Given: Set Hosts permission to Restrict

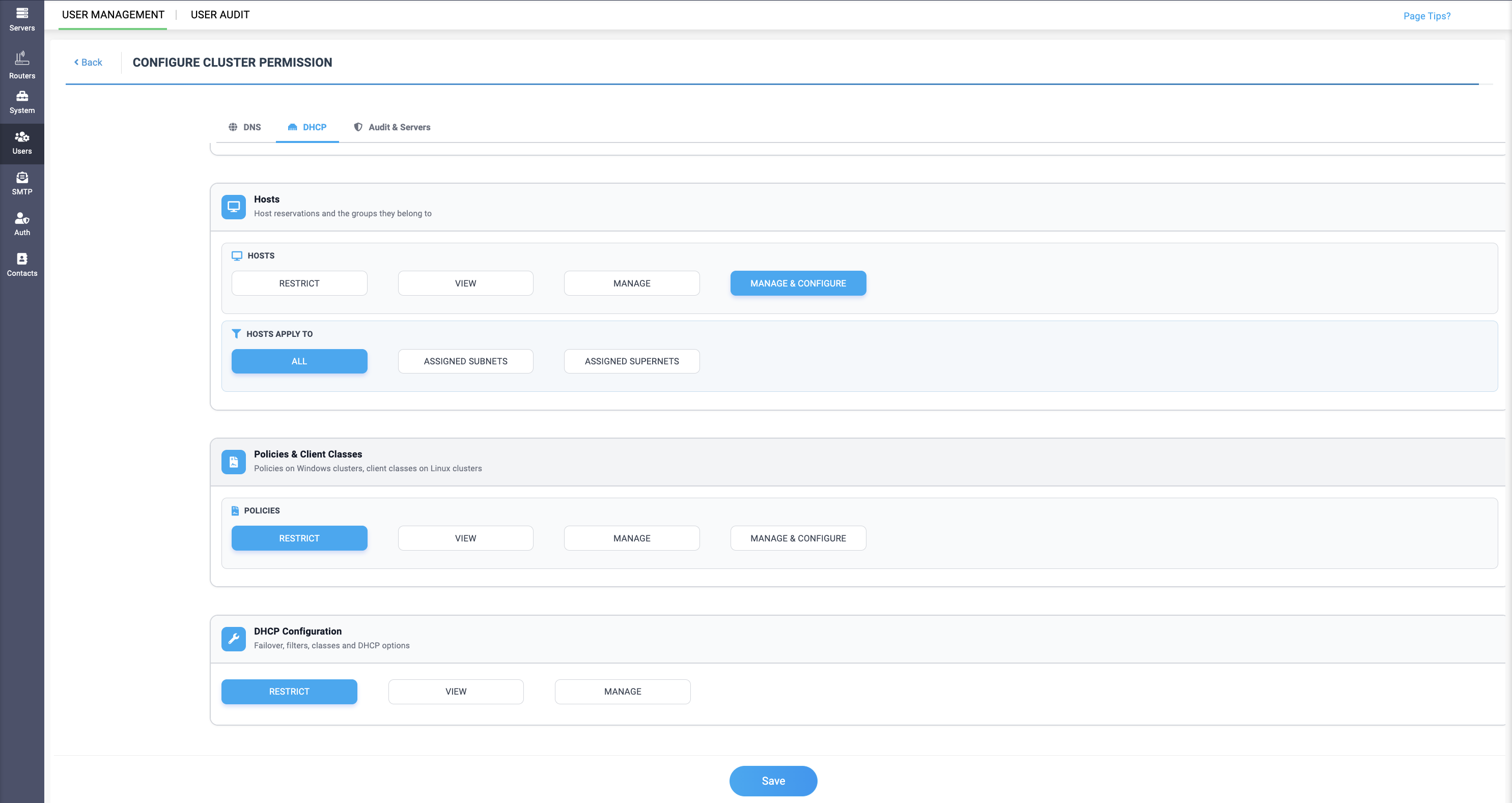Looking at the screenshot, I should (299, 283).
